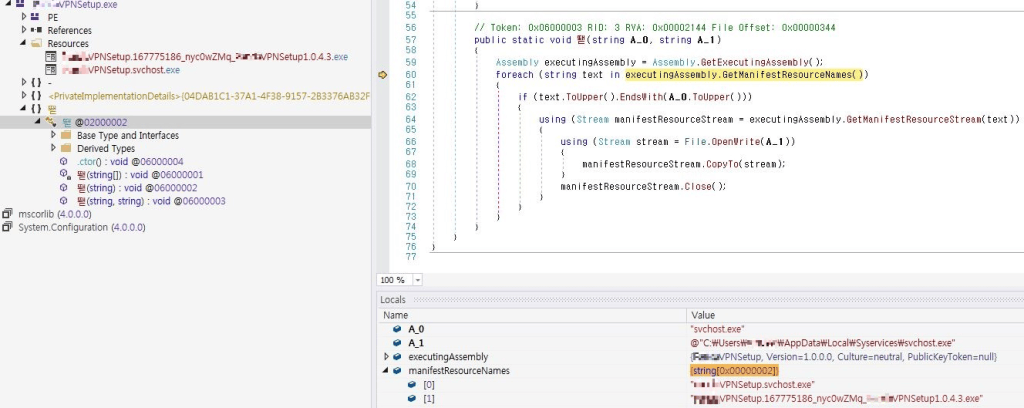Screen dimensions: 1024x408
Task: Click the current statement arrow at line 60
Action: click(383, 75)
